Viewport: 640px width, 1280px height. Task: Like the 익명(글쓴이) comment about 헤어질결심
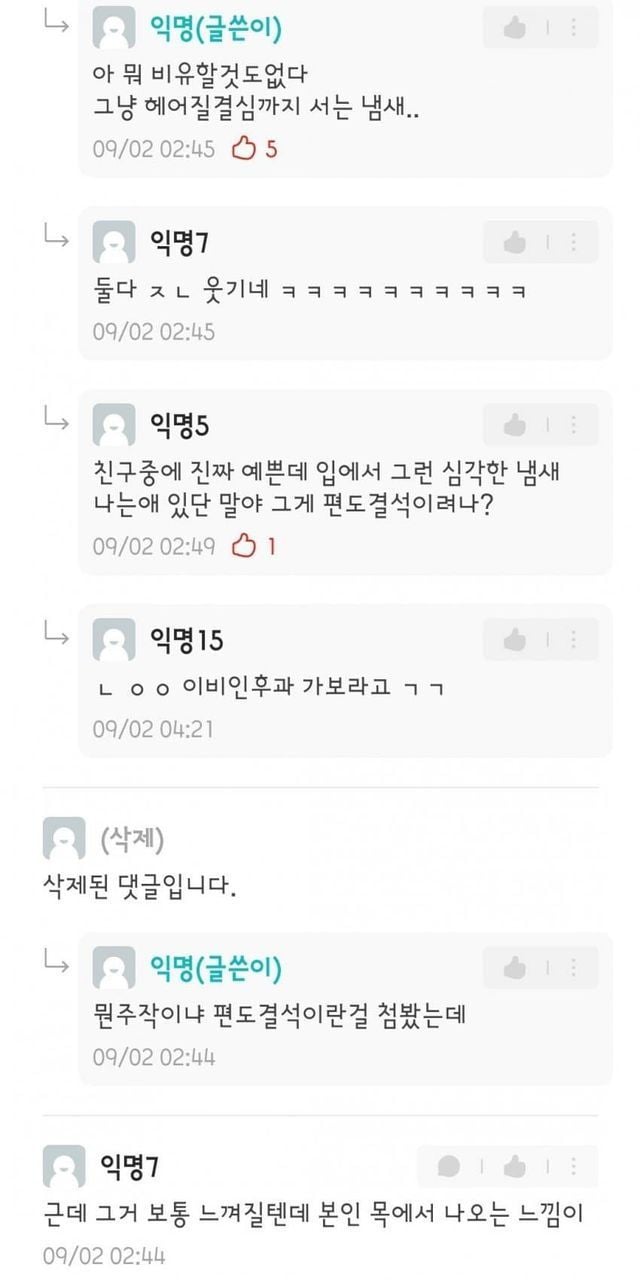click(515, 28)
